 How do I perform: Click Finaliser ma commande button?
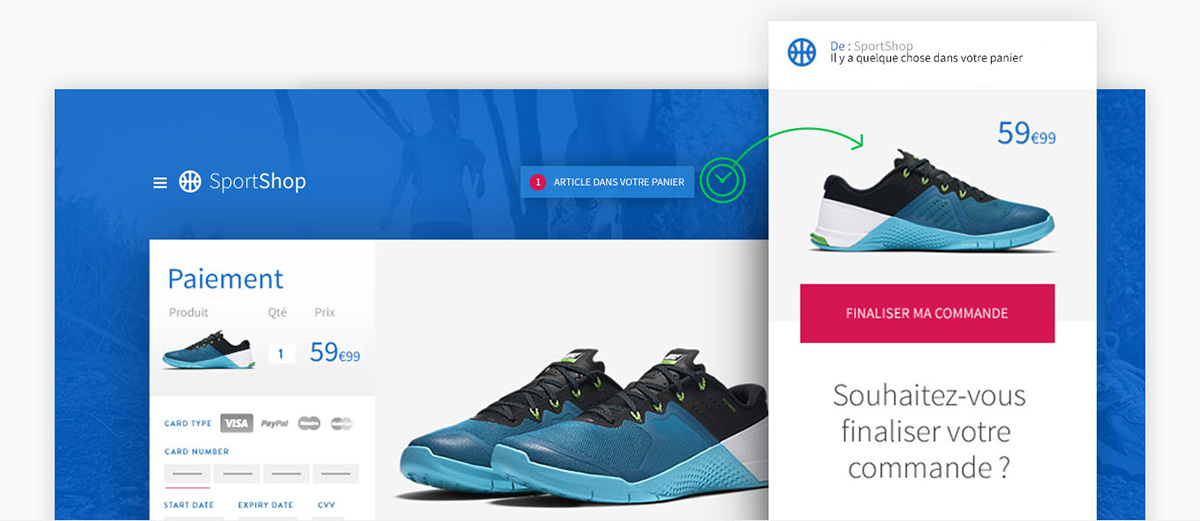click(x=927, y=313)
